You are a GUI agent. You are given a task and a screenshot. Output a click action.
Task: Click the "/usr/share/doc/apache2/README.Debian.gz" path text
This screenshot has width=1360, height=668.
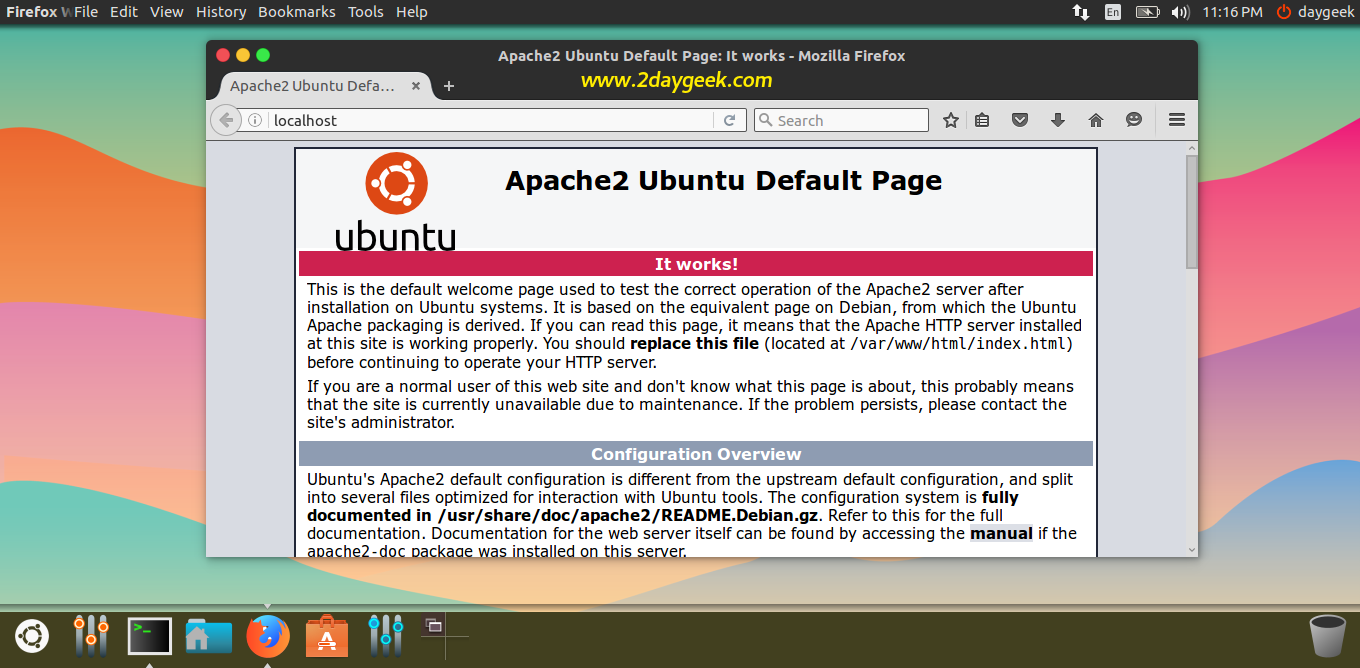tap(628, 515)
